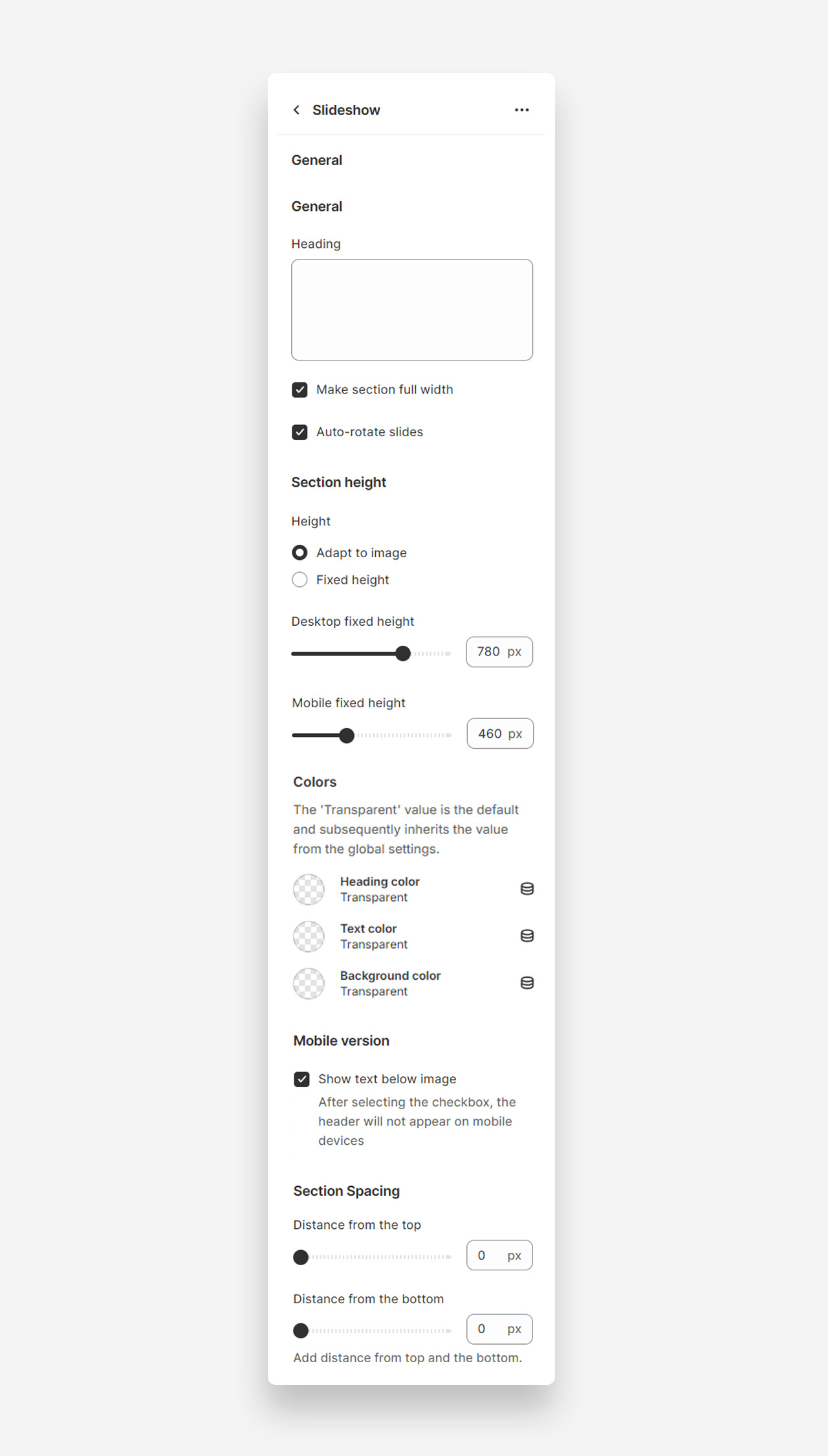Click the Mobile fixed height slider handle
Viewport: 828px width, 1456px height.
tap(347, 735)
